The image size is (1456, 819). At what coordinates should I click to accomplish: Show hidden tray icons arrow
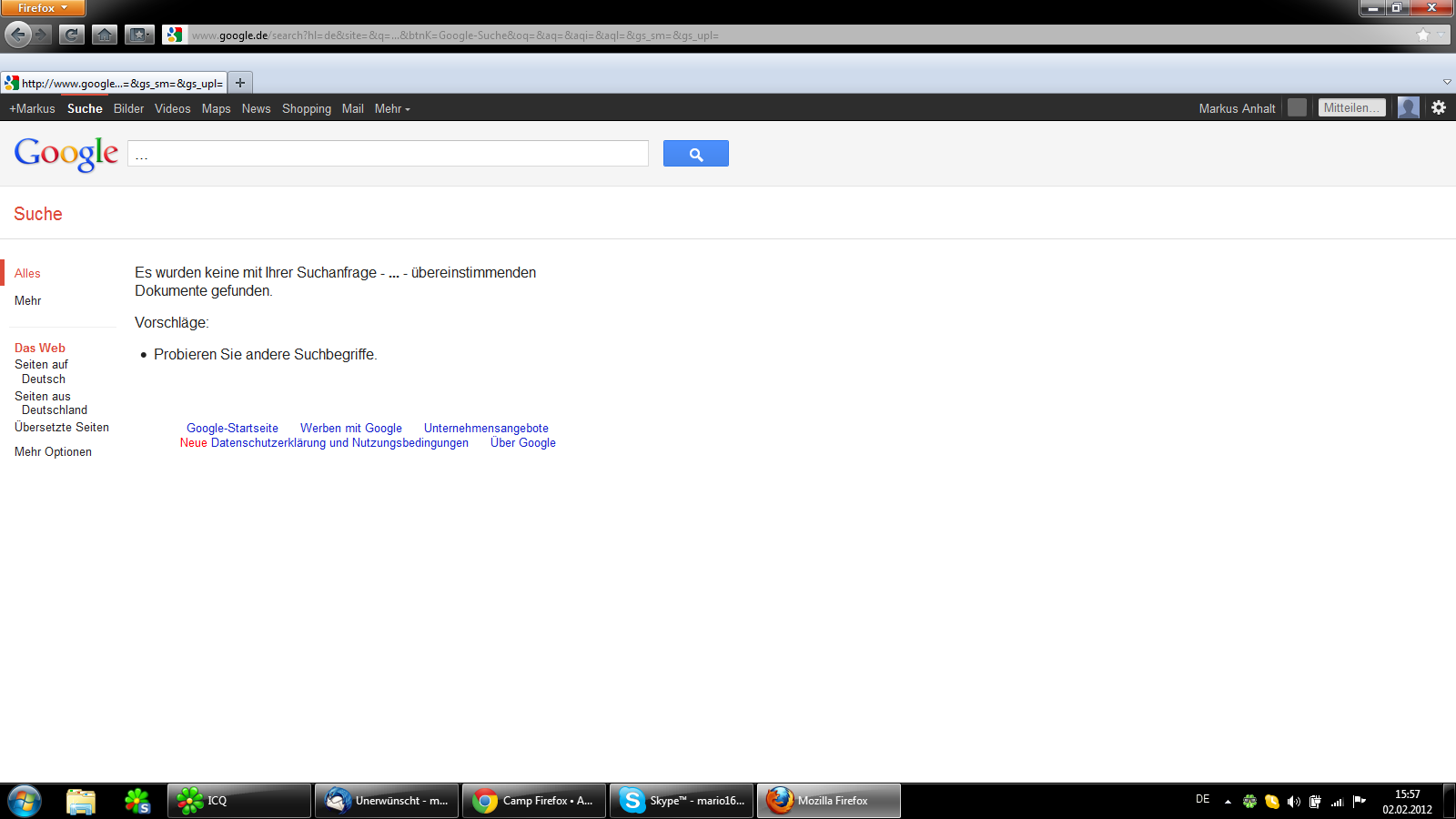(1228, 802)
